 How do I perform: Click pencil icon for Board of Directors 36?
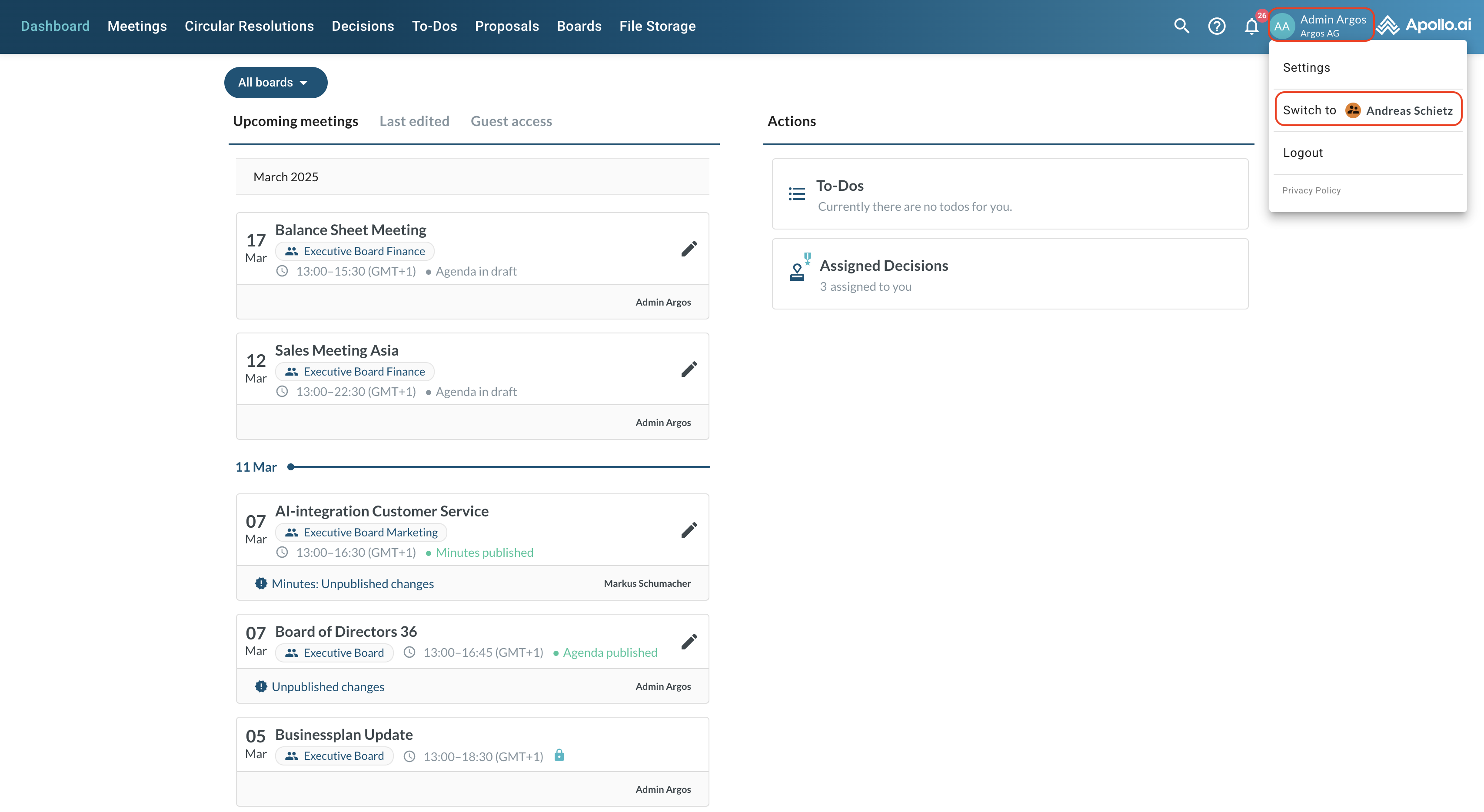(x=689, y=642)
